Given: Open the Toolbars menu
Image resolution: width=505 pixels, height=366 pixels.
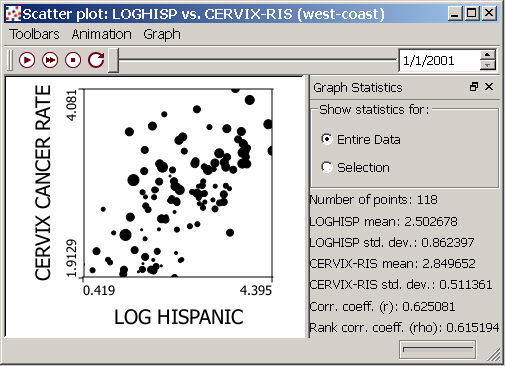Looking at the screenshot, I should 34,34.
